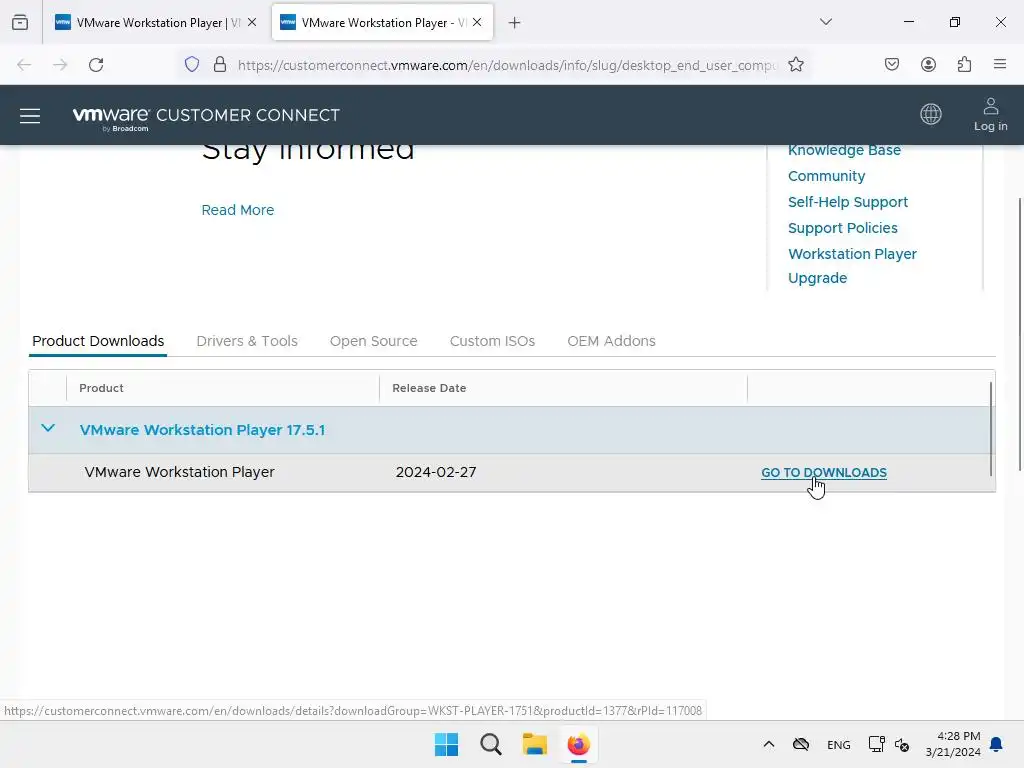1024x768 pixels.
Task: Click VMware Workstation Player product cell
Action: click(x=179, y=472)
